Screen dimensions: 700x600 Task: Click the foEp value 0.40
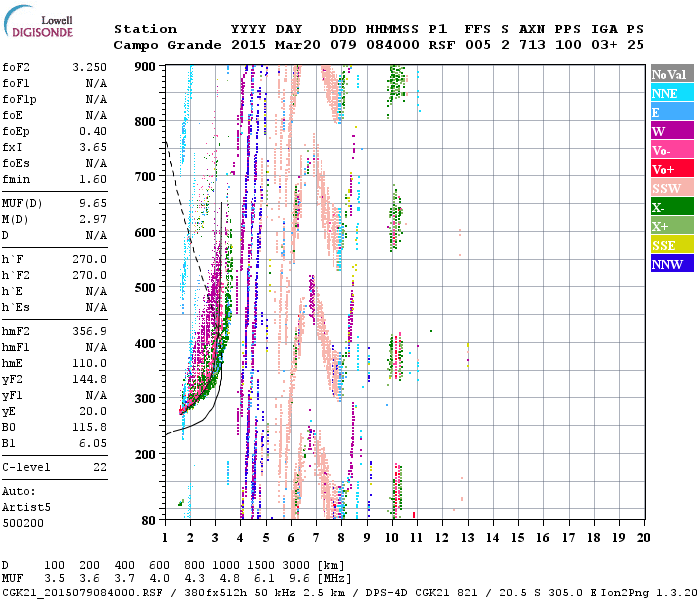tap(93, 131)
